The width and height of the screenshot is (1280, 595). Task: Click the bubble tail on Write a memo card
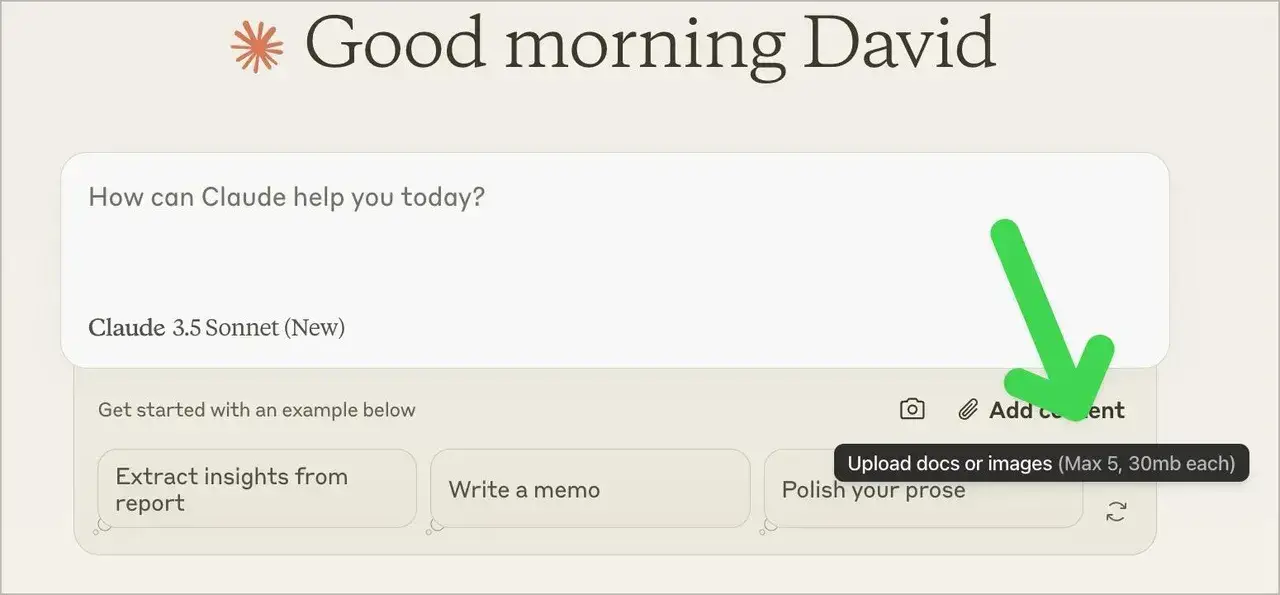point(432,527)
